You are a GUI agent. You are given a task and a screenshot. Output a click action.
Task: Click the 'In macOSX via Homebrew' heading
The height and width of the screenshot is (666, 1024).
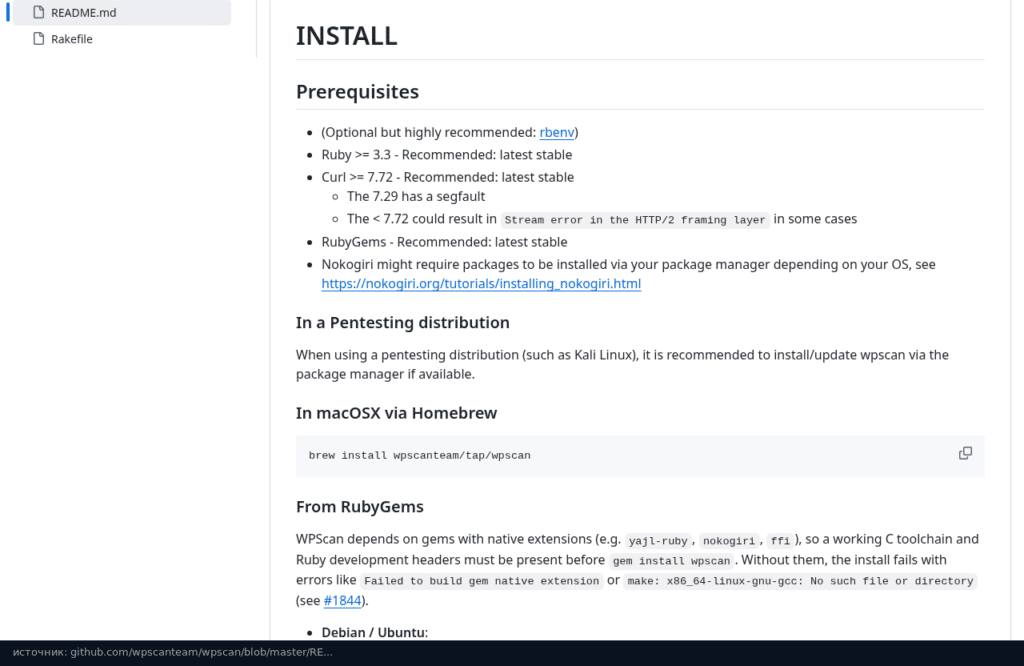396,413
